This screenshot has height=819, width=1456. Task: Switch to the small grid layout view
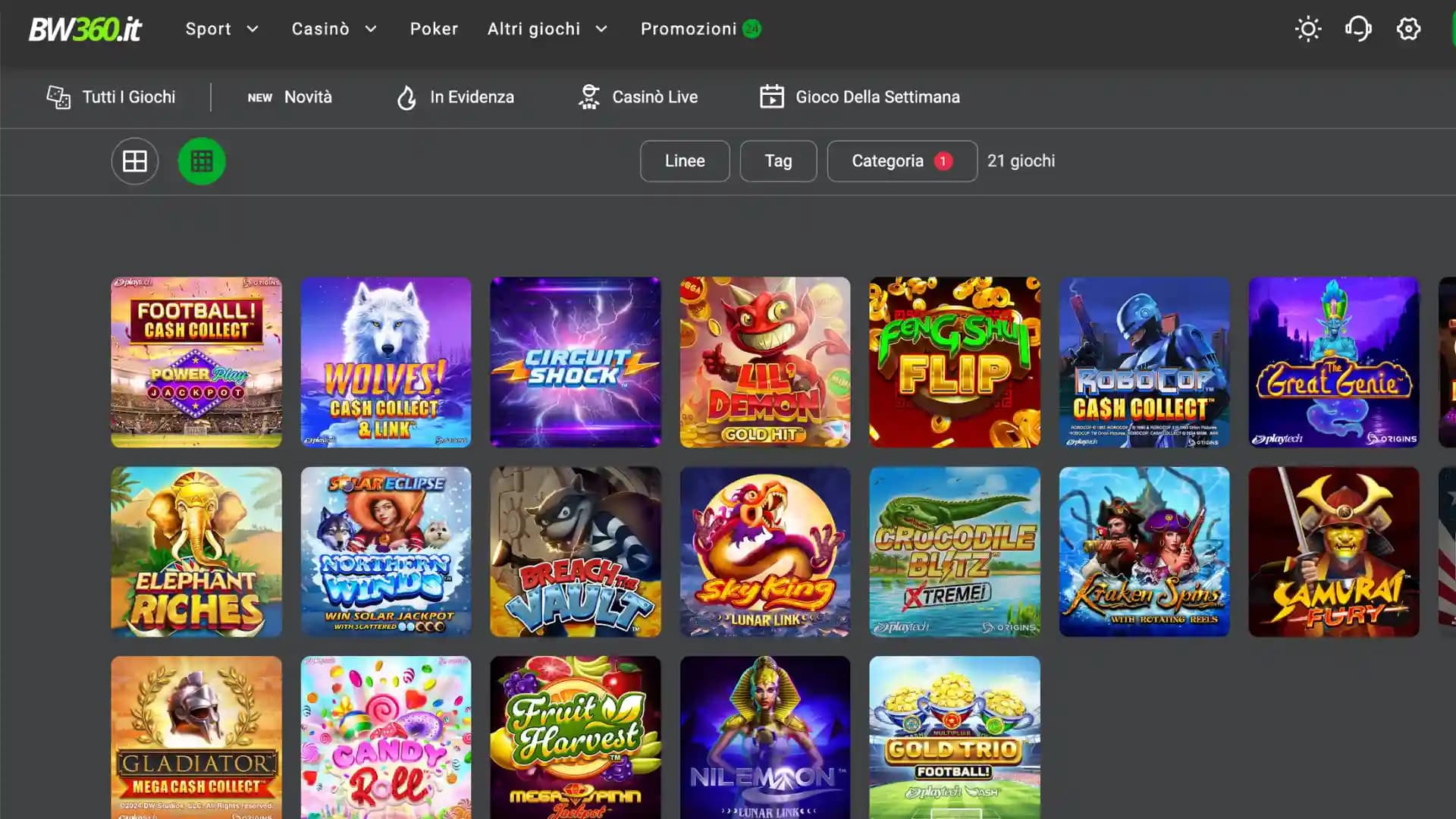pos(201,161)
